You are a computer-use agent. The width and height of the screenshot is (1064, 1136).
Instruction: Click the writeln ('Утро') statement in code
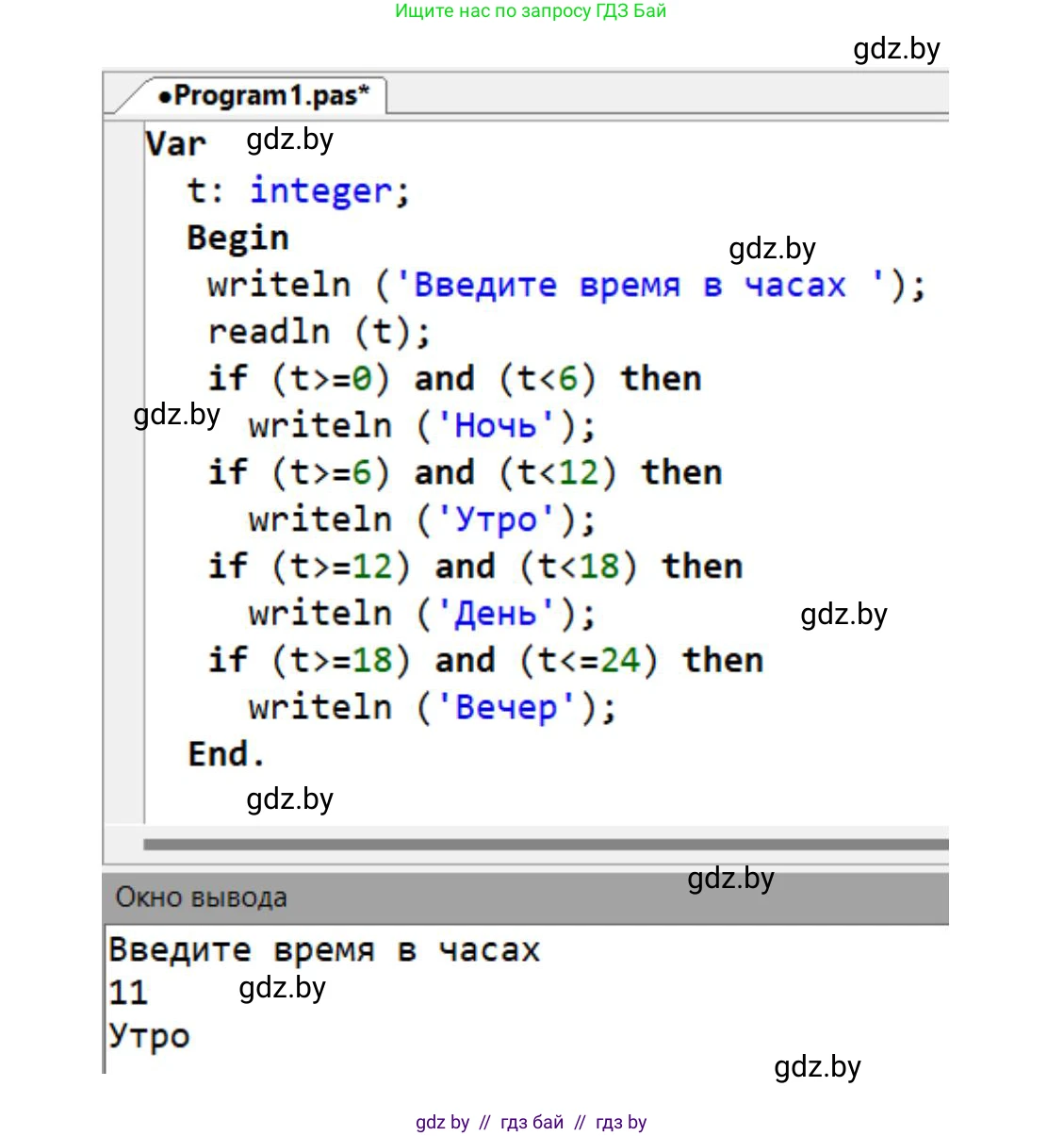point(421,519)
